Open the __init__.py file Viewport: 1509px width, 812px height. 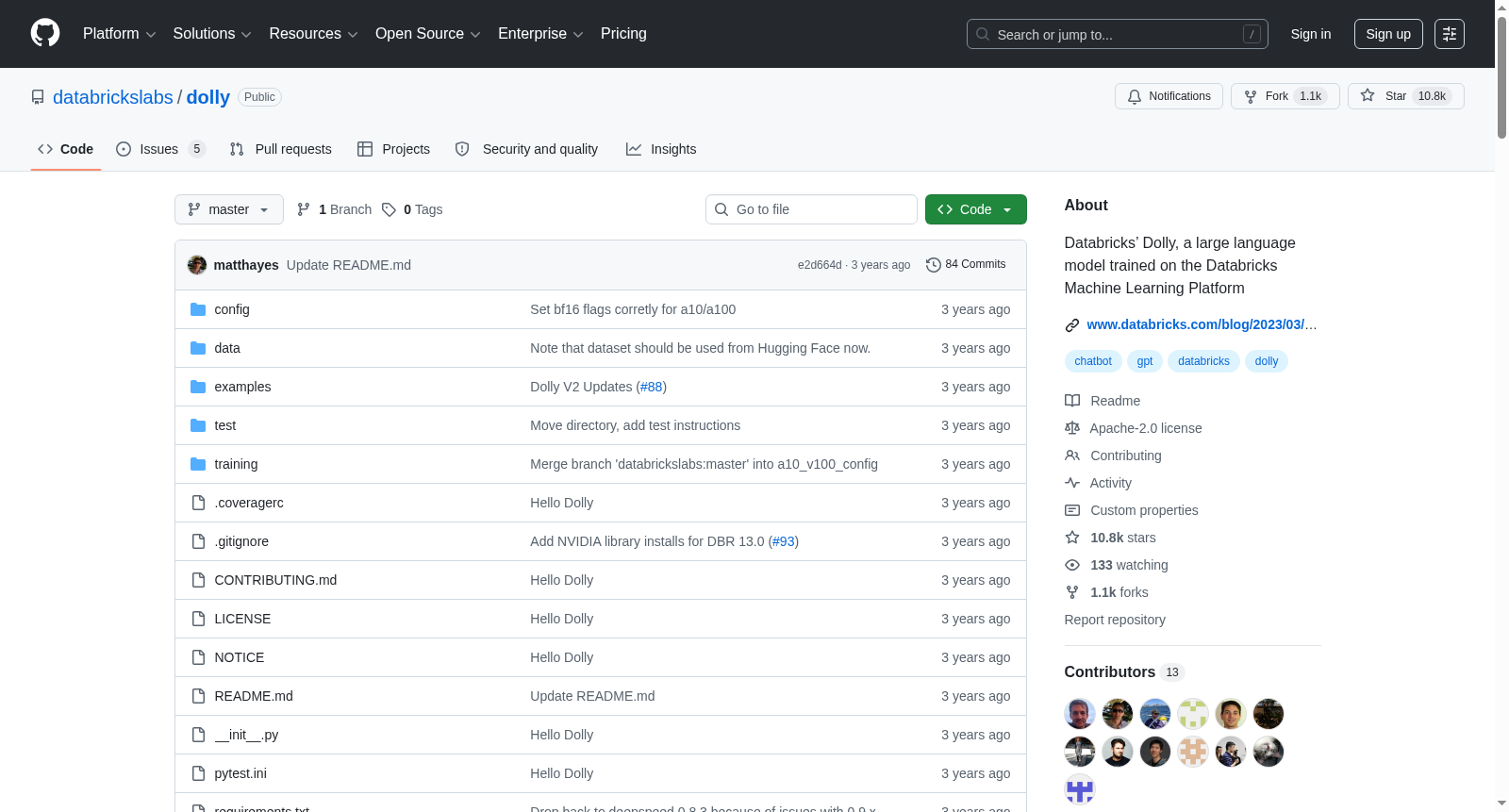point(246,735)
